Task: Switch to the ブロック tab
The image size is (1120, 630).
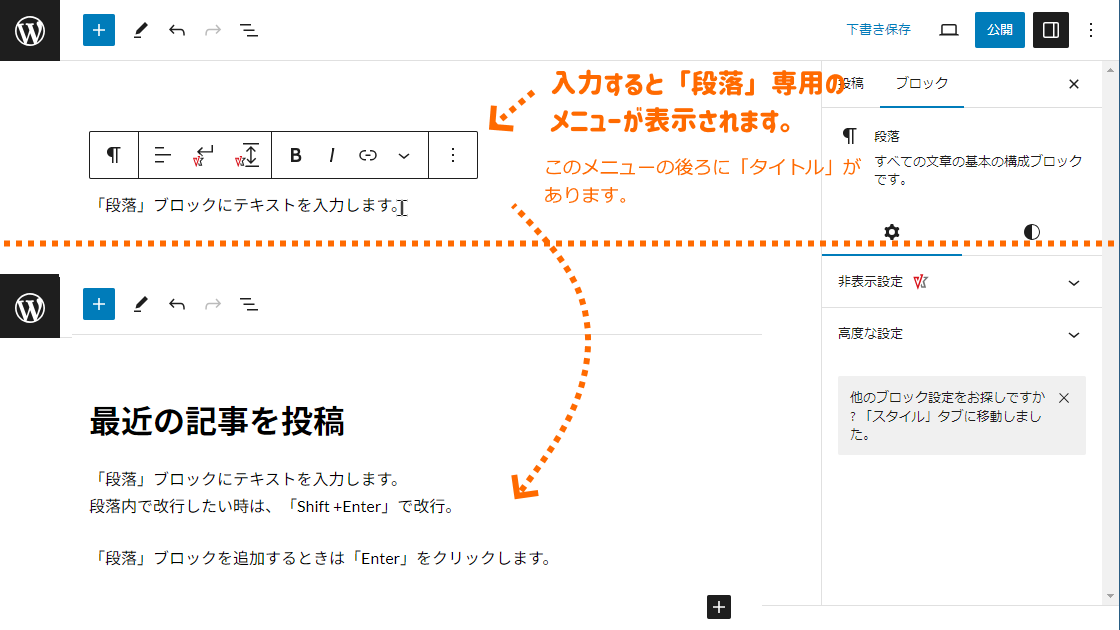Action: [x=921, y=84]
